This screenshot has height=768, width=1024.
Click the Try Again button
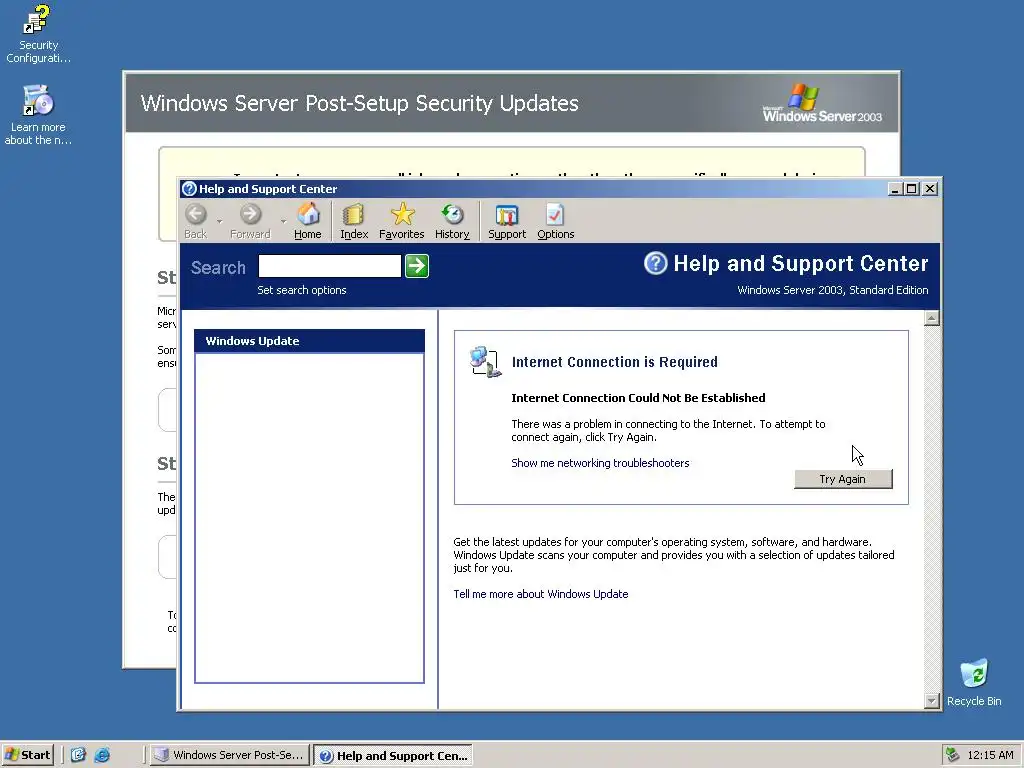click(843, 479)
